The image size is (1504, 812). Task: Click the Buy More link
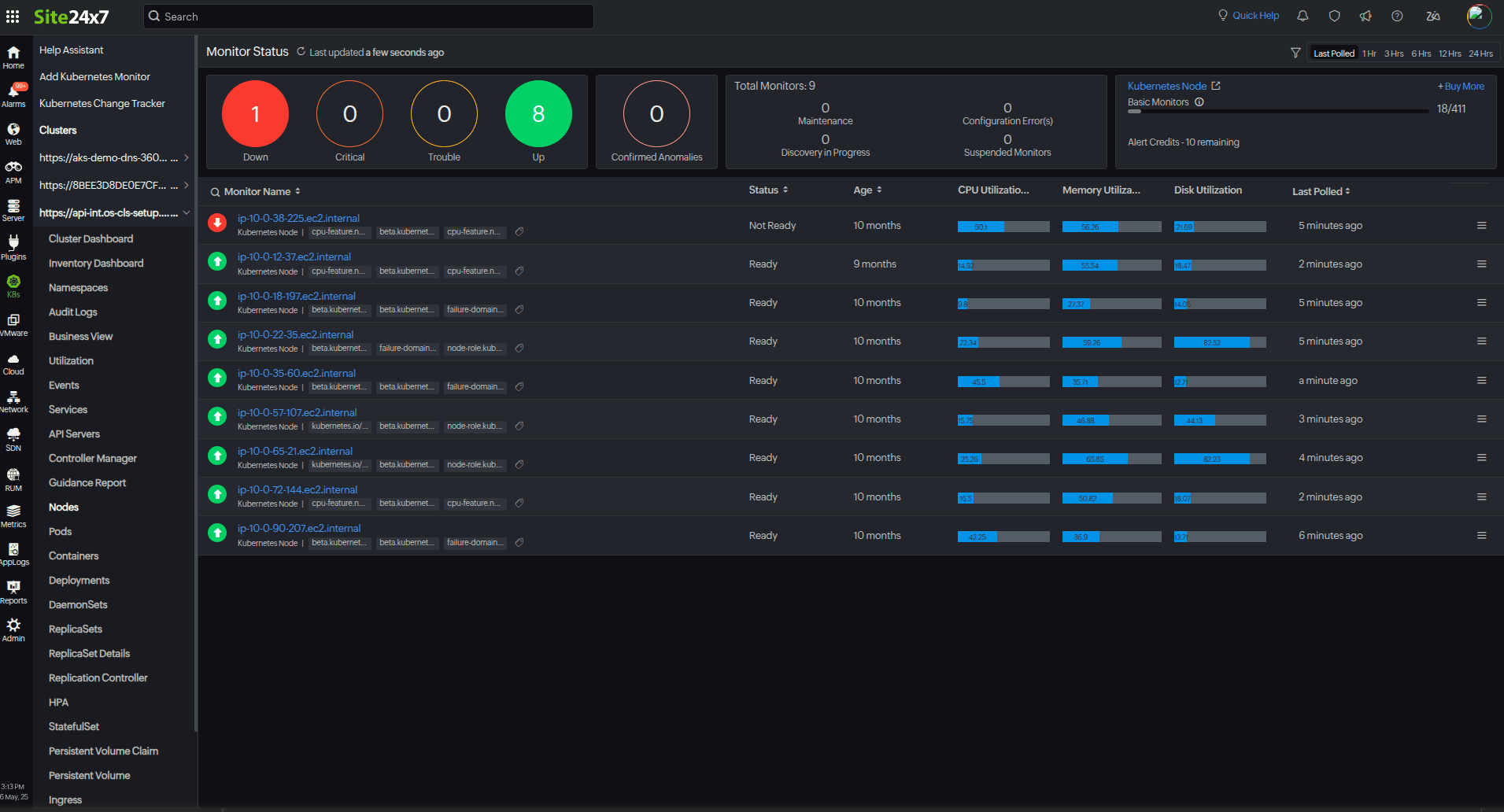1462,87
